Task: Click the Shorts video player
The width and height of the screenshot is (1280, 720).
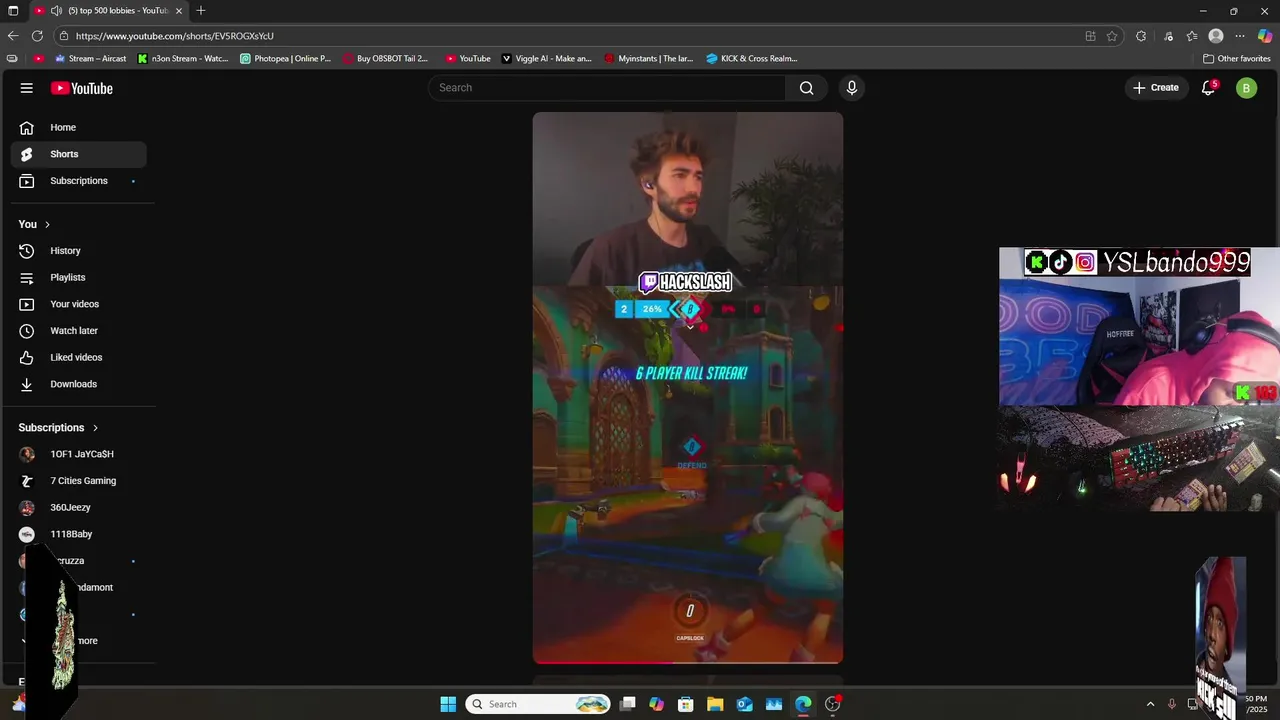Action: tap(688, 387)
